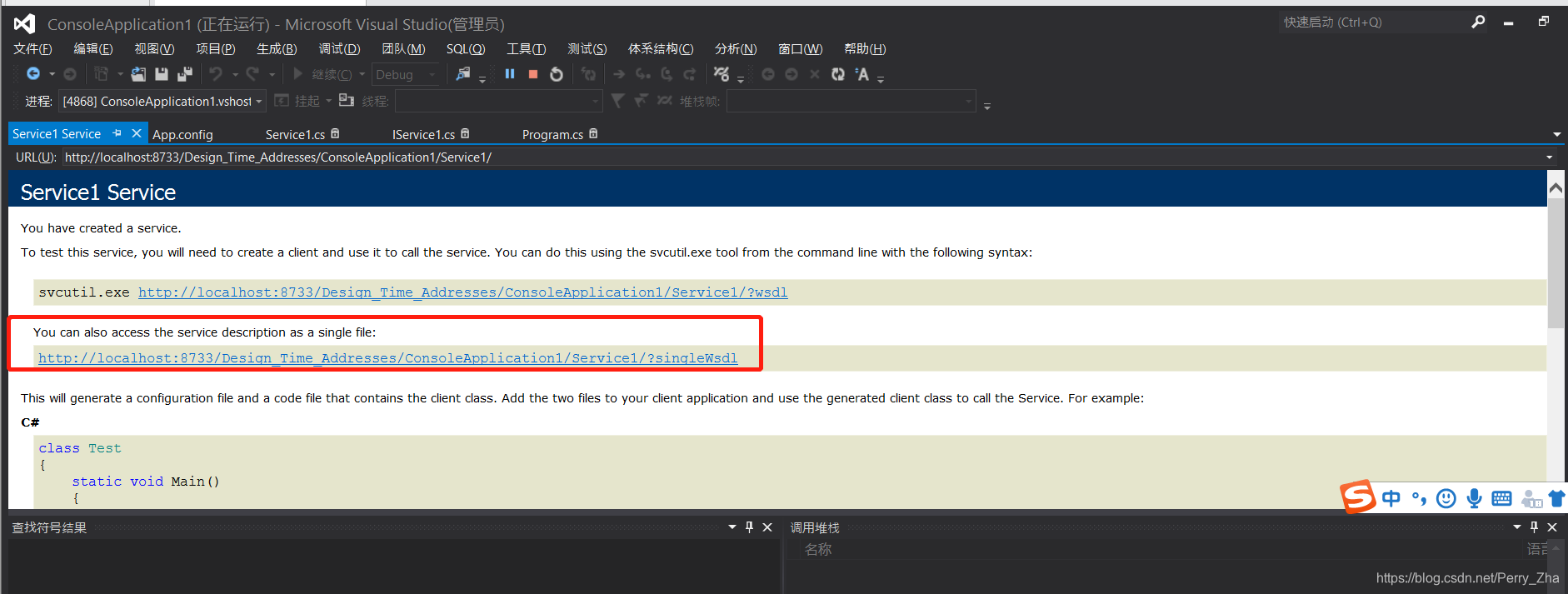
Task: Click the IntelliTrace percent-style toolbar icon
Action: (722, 74)
